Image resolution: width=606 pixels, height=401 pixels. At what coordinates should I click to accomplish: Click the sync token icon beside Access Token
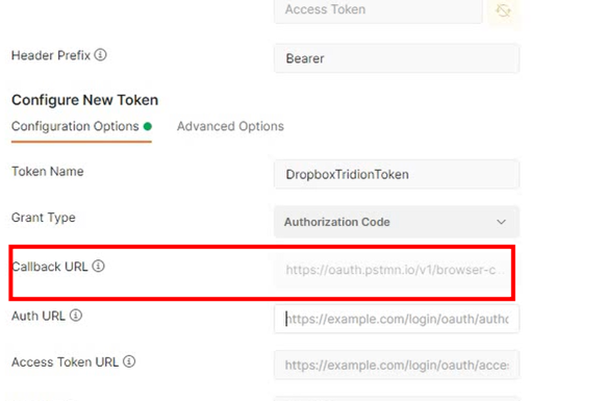[x=503, y=10]
